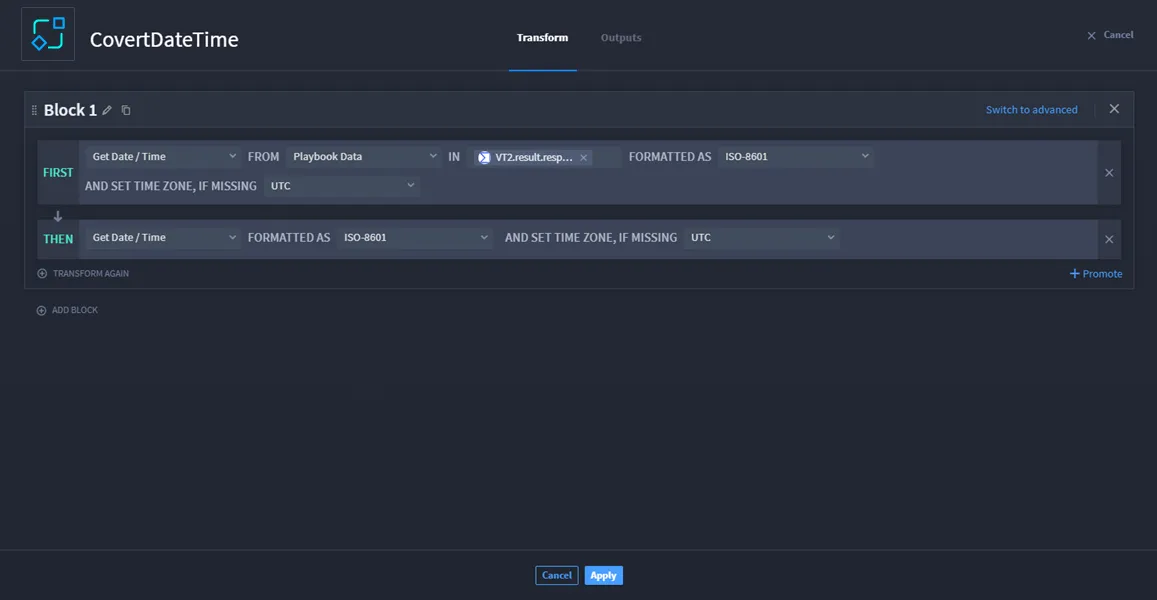The height and width of the screenshot is (600, 1157).
Task: Open the THEN row Get Date / Time dropdown
Action: (x=163, y=238)
